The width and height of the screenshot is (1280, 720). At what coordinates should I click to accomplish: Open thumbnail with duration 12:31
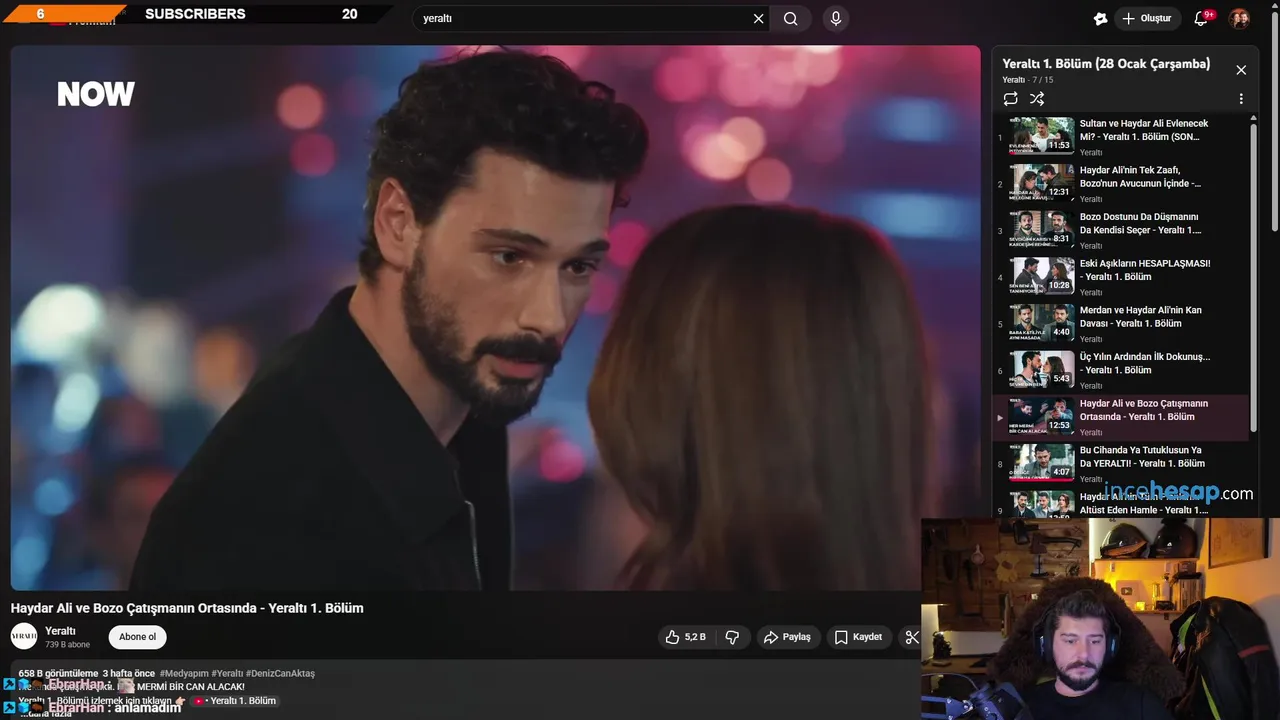(x=1042, y=182)
